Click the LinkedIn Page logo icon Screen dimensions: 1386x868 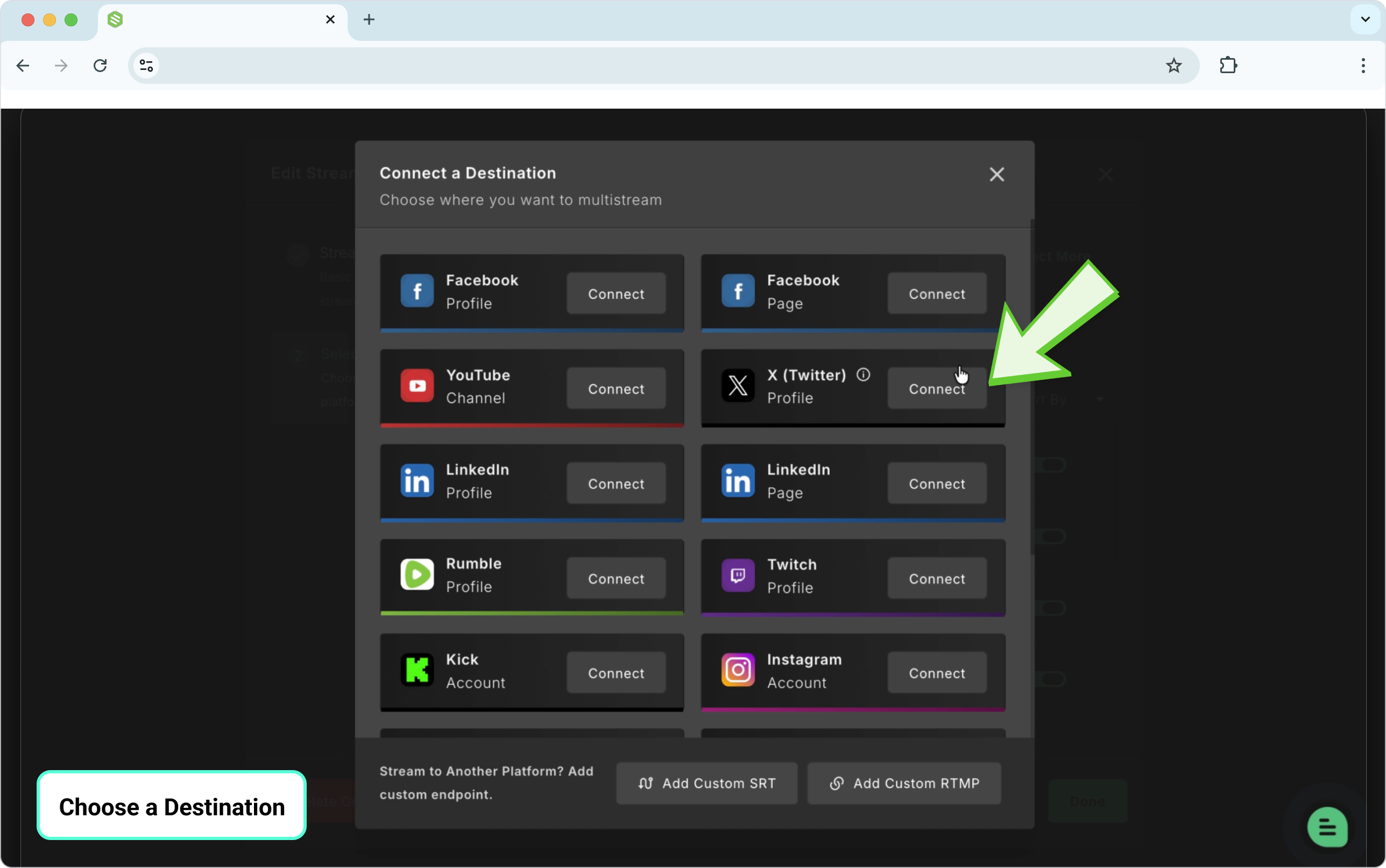(x=738, y=480)
